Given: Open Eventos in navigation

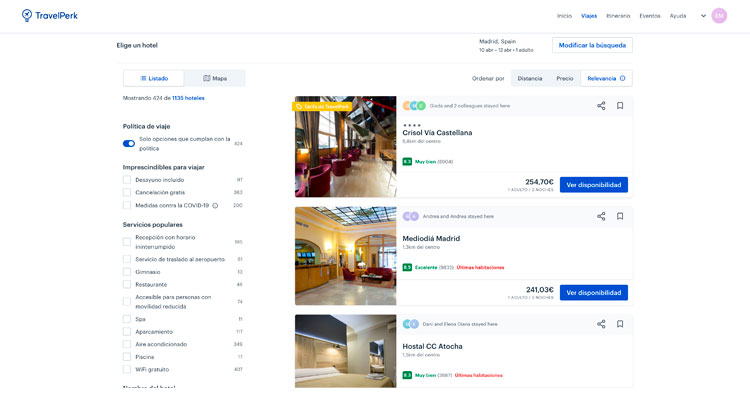Looking at the screenshot, I should pos(650,16).
